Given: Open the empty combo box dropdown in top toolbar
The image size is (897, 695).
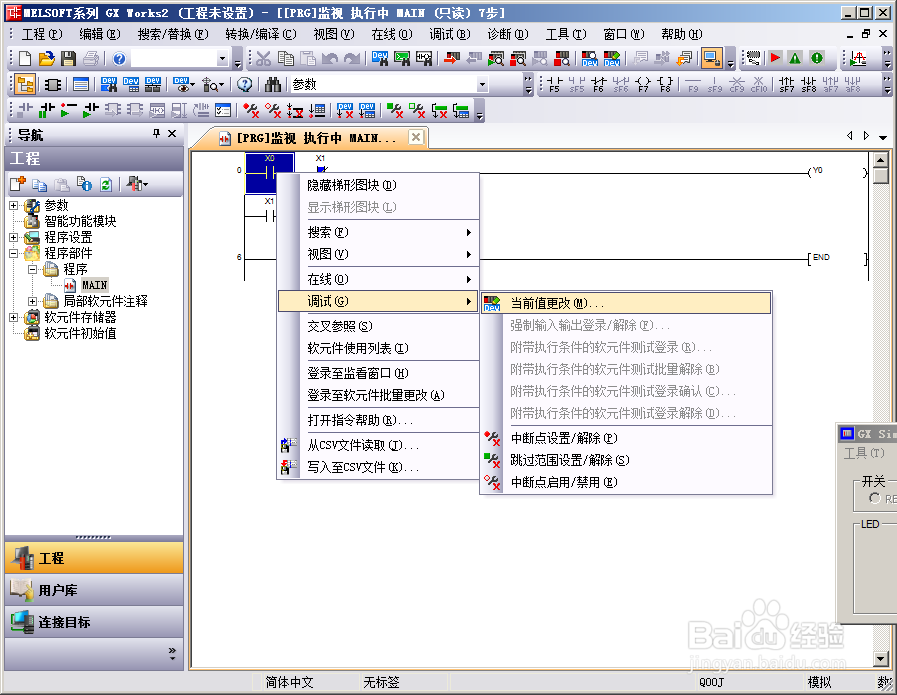Looking at the screenshot, I should point(223,58).
